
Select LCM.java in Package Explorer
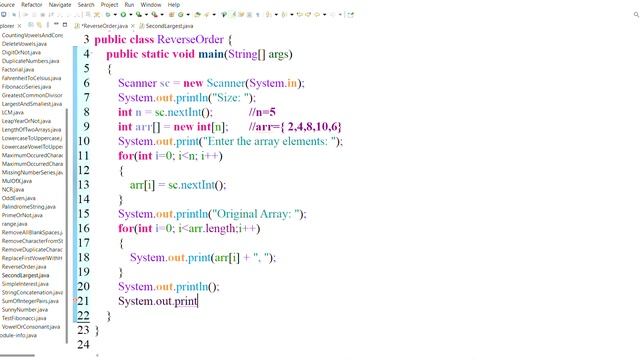click(13, 112)
